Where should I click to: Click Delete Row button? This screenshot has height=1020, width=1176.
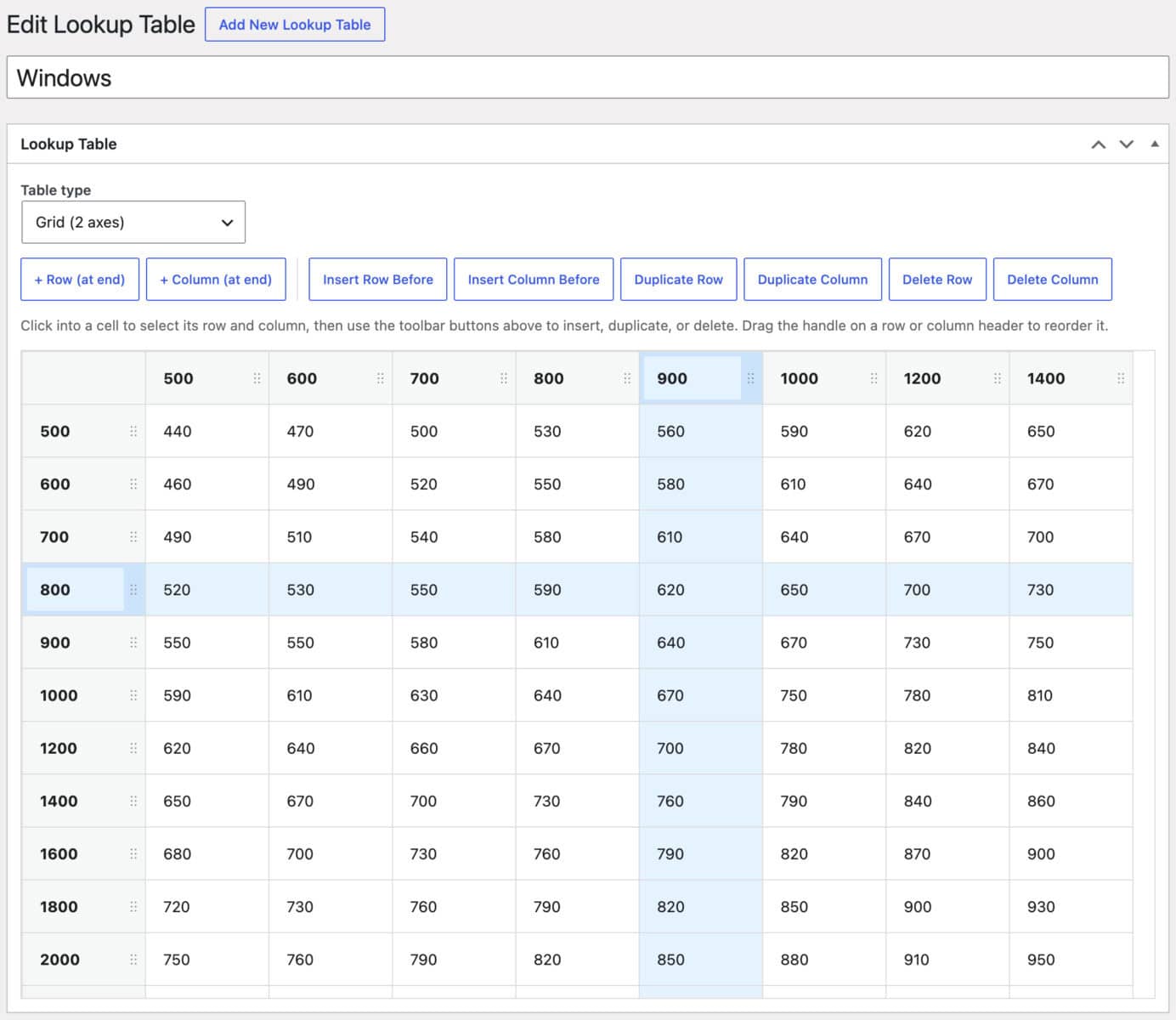937,280
